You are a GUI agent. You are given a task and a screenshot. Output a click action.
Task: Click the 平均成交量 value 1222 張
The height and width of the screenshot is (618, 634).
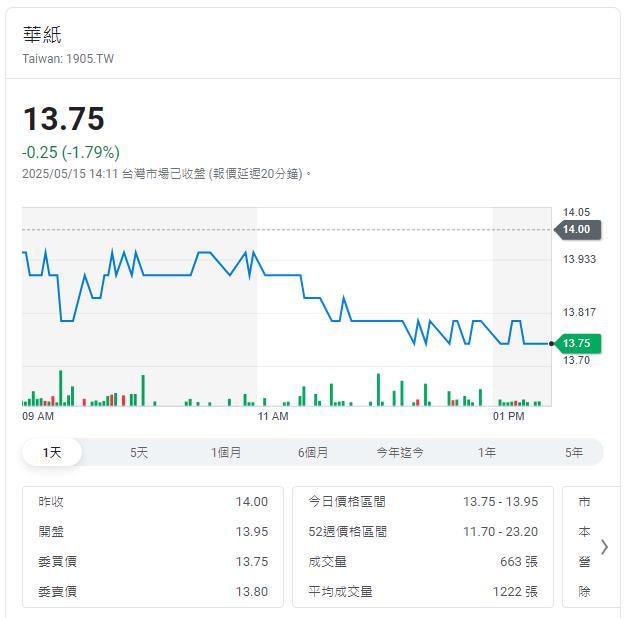515,592
